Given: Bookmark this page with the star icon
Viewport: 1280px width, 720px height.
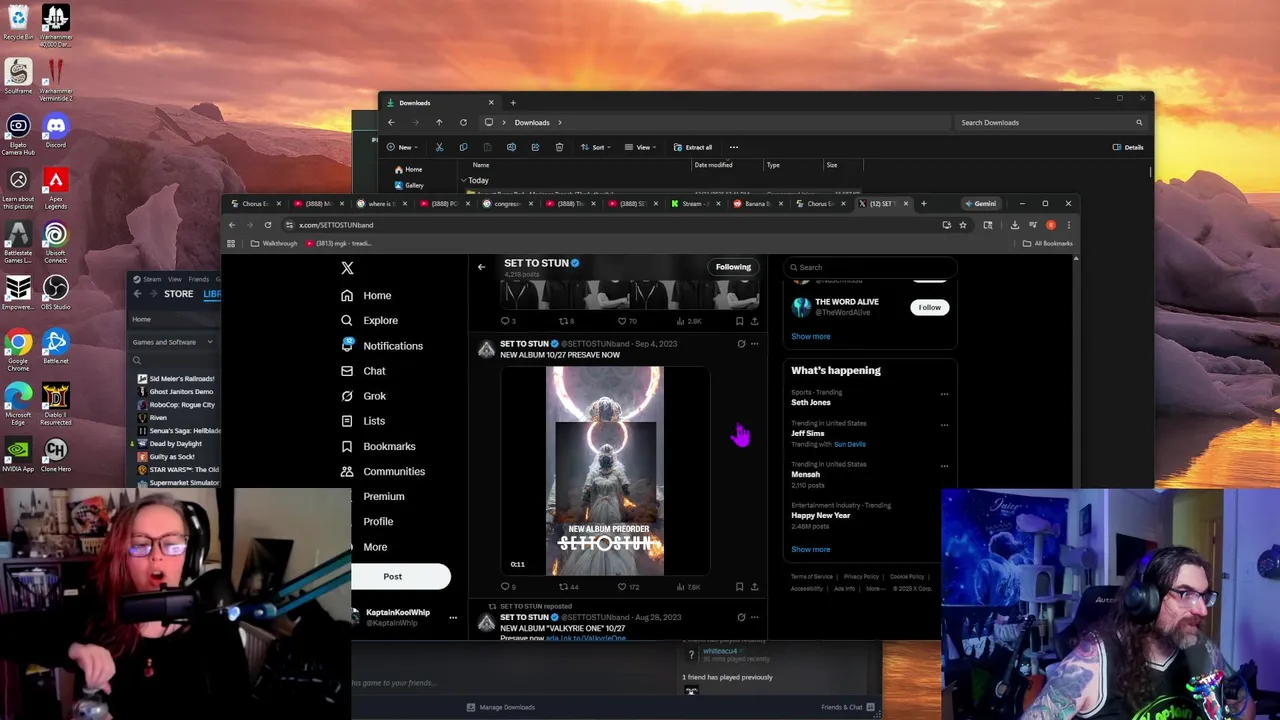Looking at the screenshot, I should click(x=963, y=225).
